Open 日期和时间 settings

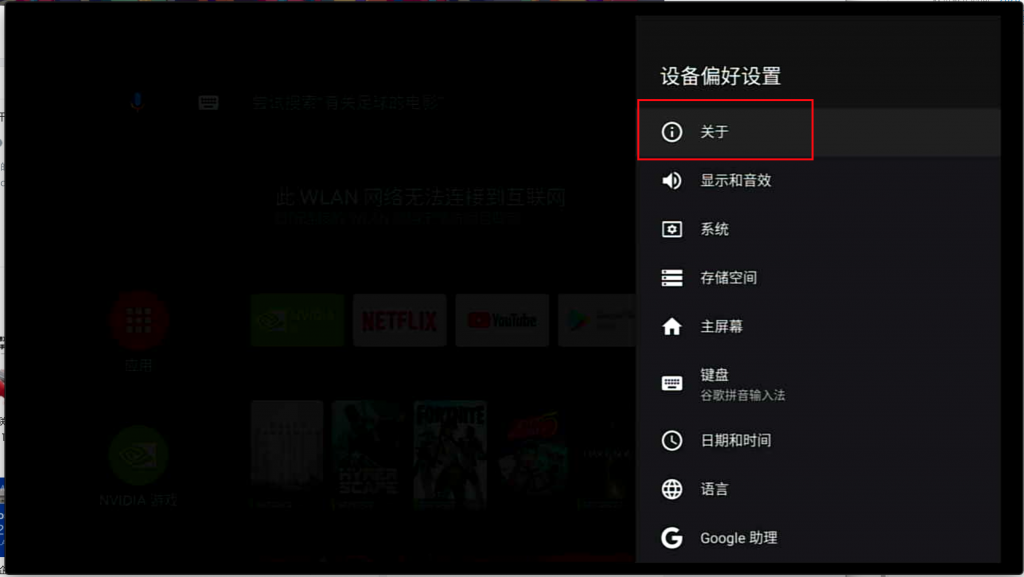click(x=818, y=441)
